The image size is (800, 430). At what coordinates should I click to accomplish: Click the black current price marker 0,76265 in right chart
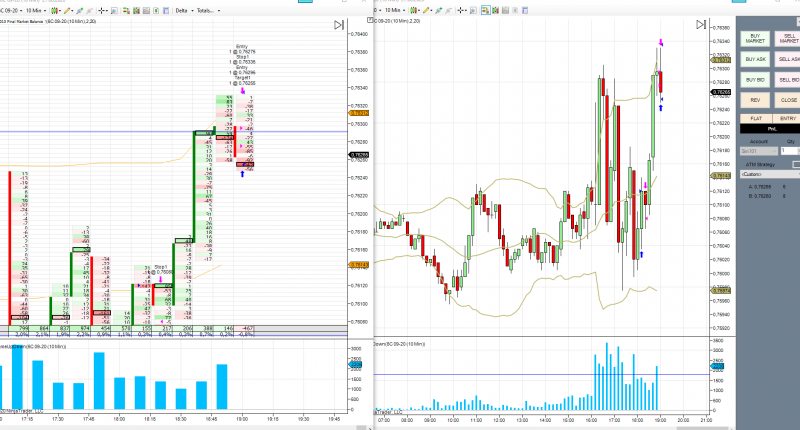coord(721,92)
